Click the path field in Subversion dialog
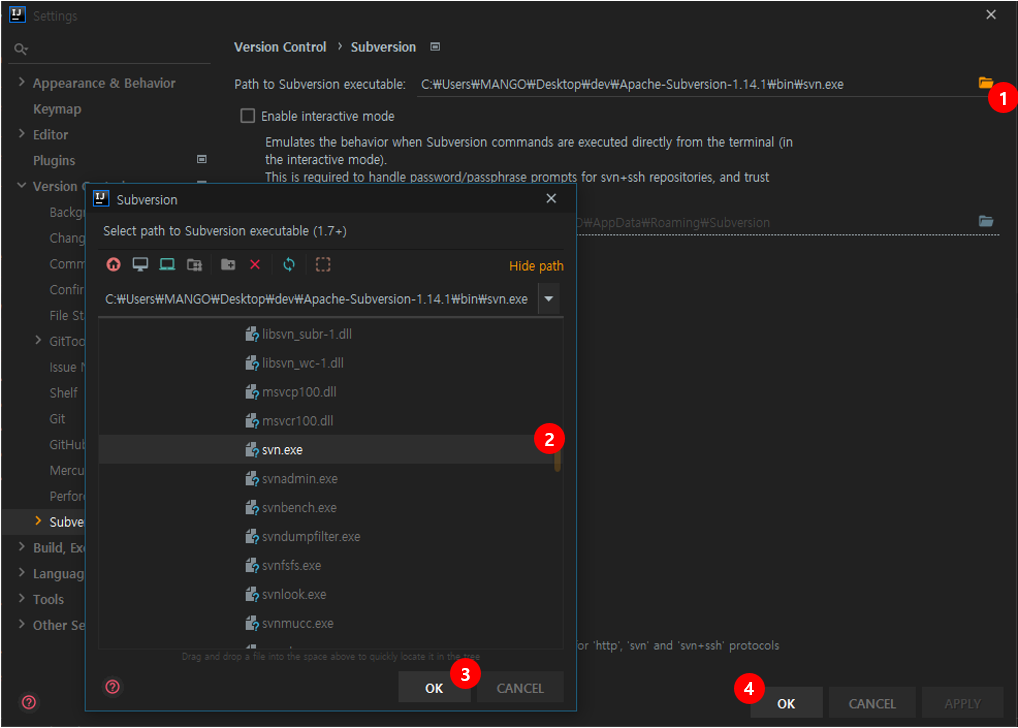The height and width of the screenshot is (728, 1018). [x=318, y=299]
